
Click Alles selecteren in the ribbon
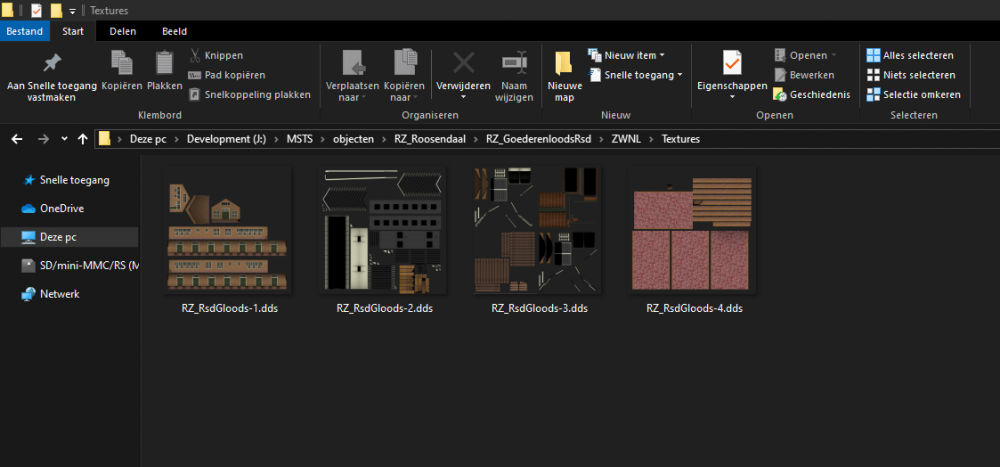click(912, 55)
